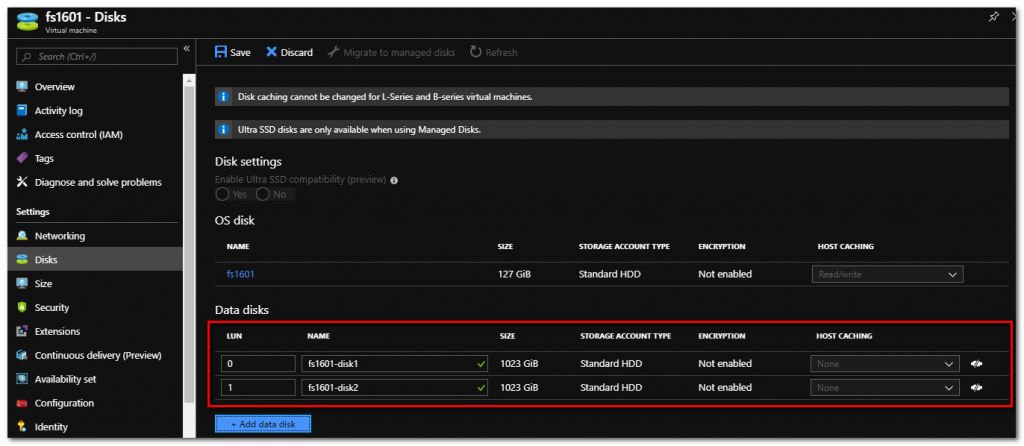Click the info icon on Ultra SSD notice
Screen dimensions: 1024x446
point(223,130)
